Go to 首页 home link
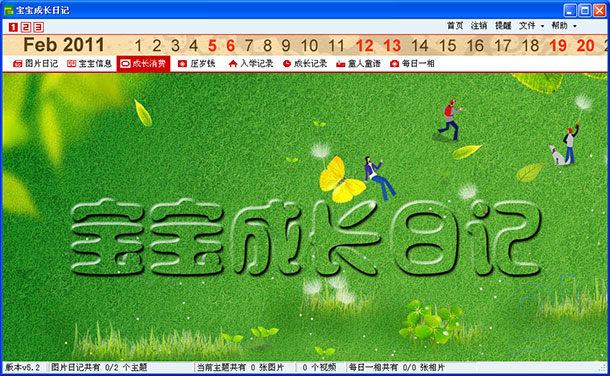The image size is (610, 376). (455, 26)
